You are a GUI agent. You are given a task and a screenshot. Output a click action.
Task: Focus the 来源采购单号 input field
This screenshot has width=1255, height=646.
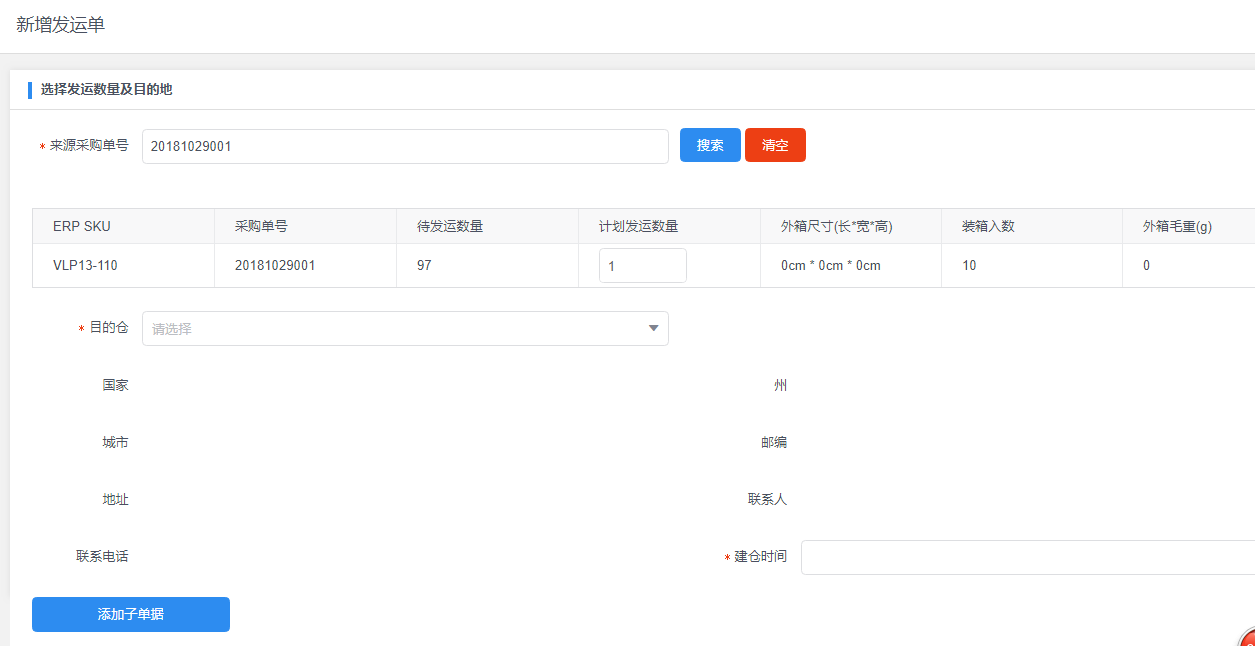point(405,146)
